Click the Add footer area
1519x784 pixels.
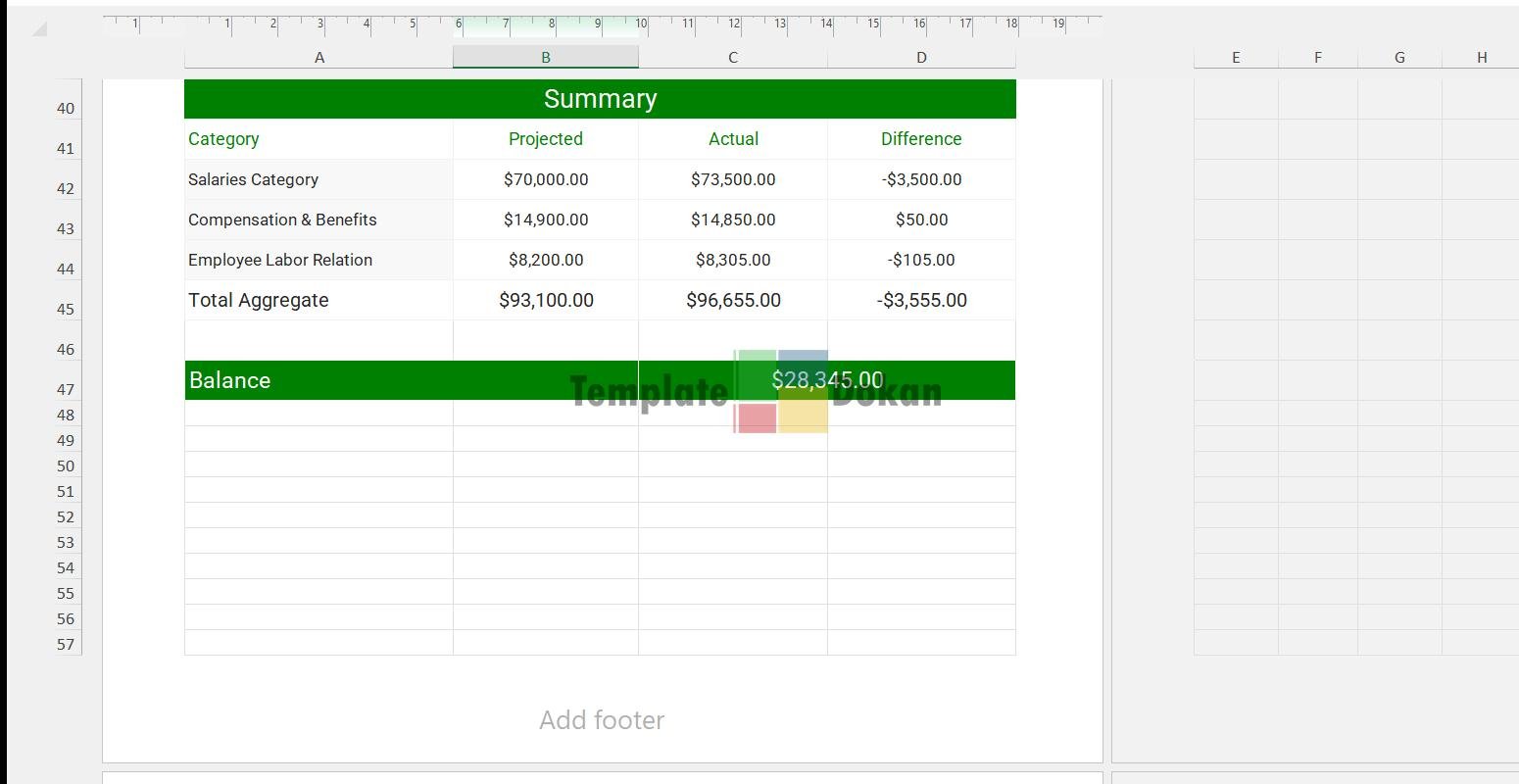point(601,720)
